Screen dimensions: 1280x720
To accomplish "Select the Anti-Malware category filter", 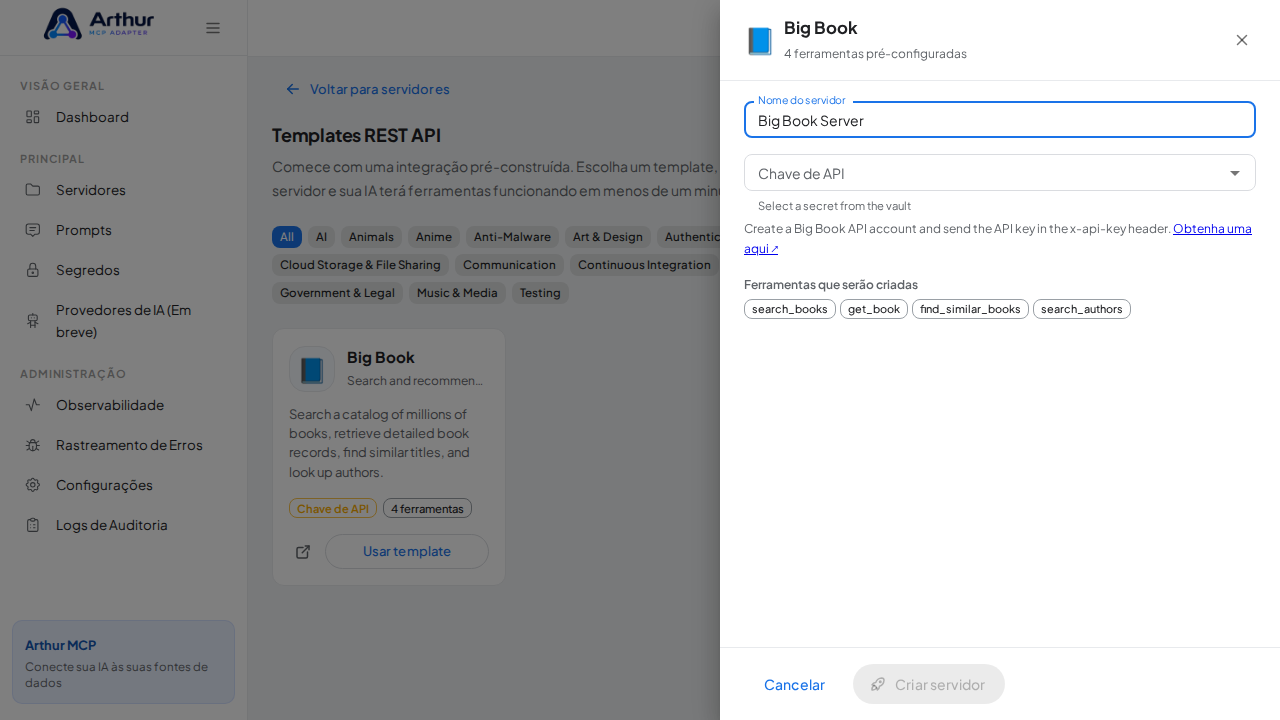I will [x=512, y=237].
